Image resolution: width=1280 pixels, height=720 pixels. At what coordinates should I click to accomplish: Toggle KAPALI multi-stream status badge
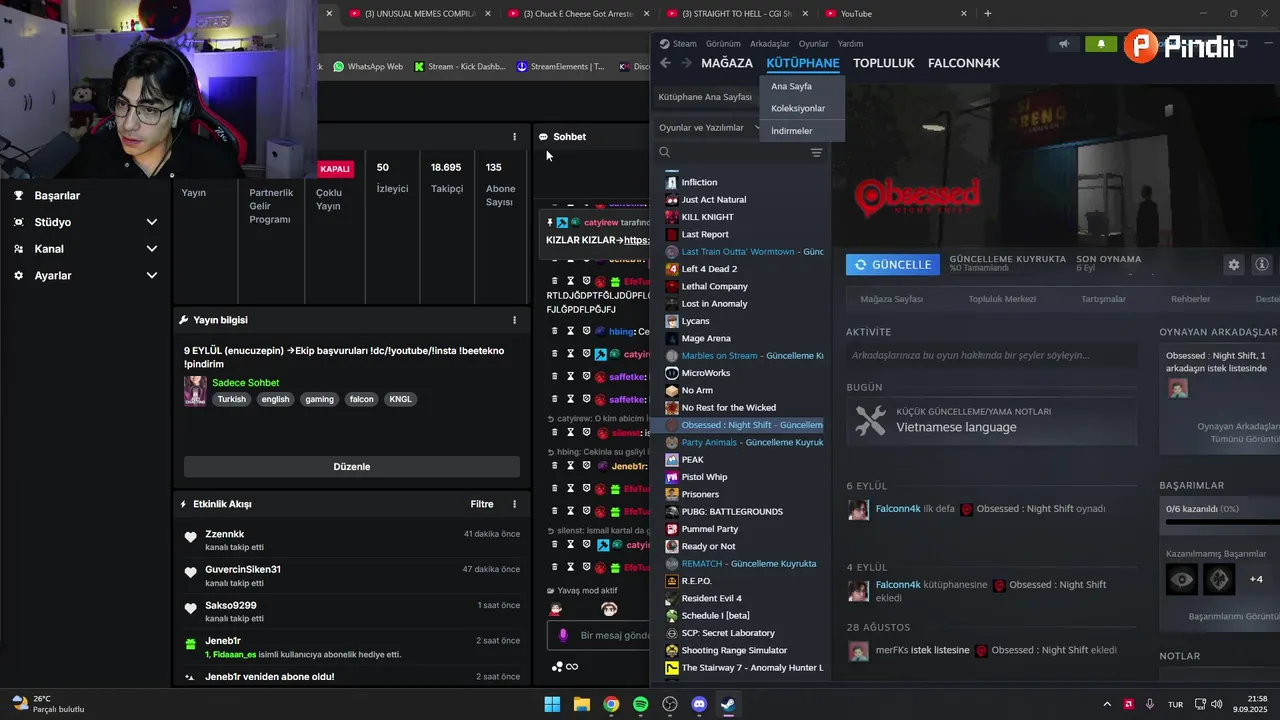tap(335, 169)
